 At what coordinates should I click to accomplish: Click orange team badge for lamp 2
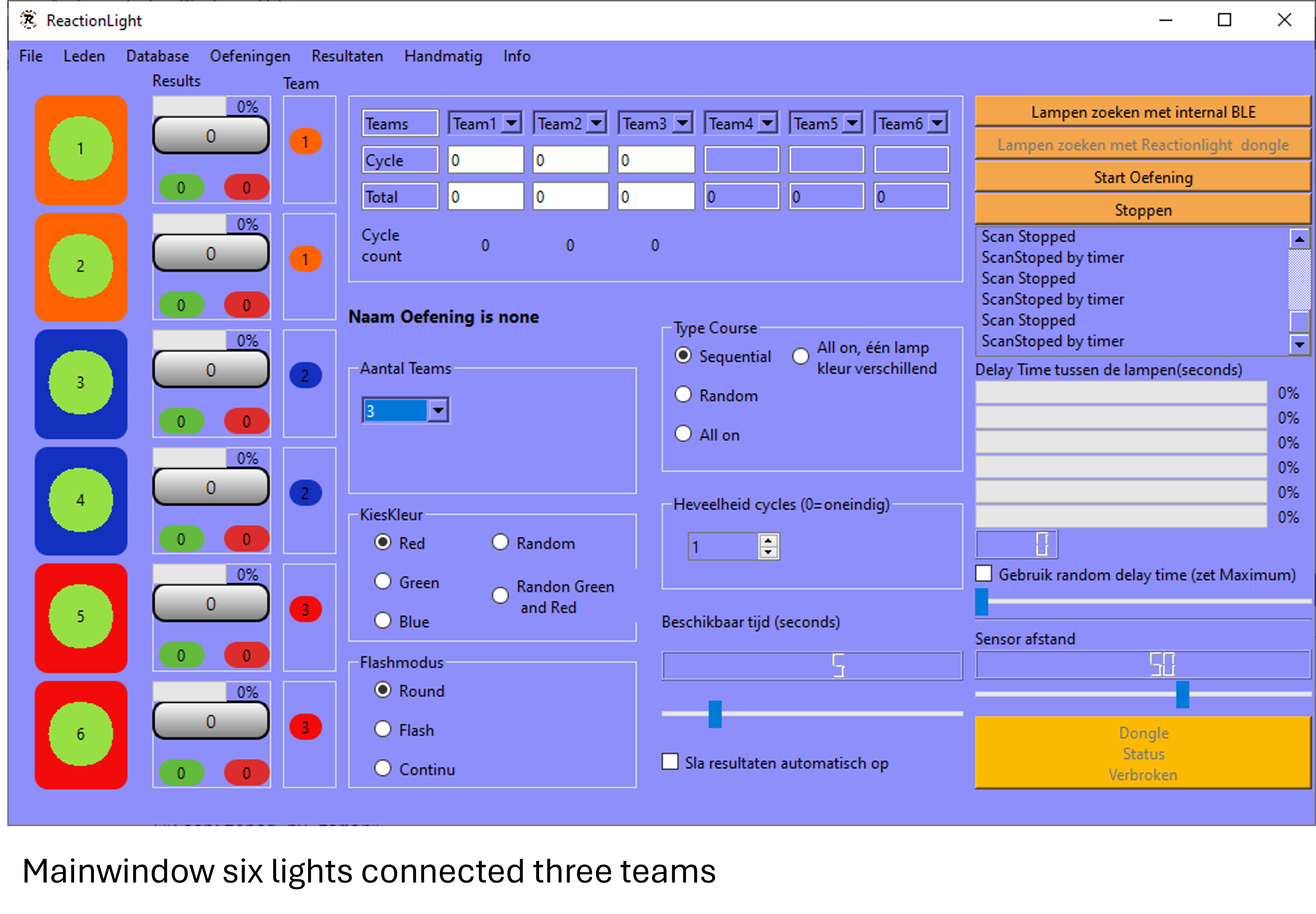(x=305, y=260)
